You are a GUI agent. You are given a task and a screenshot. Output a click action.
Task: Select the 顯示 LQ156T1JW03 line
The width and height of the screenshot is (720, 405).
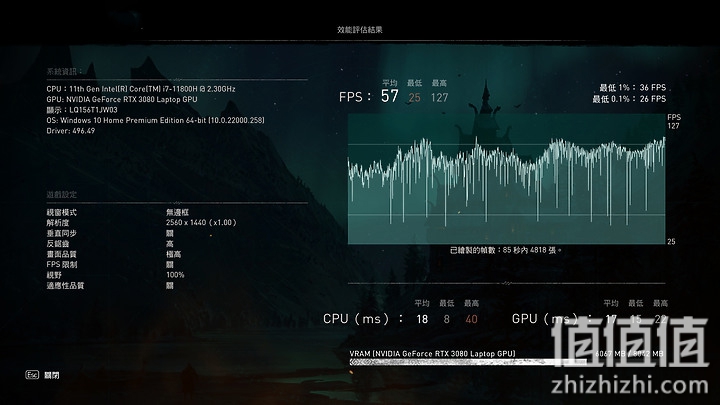(82, 110)
